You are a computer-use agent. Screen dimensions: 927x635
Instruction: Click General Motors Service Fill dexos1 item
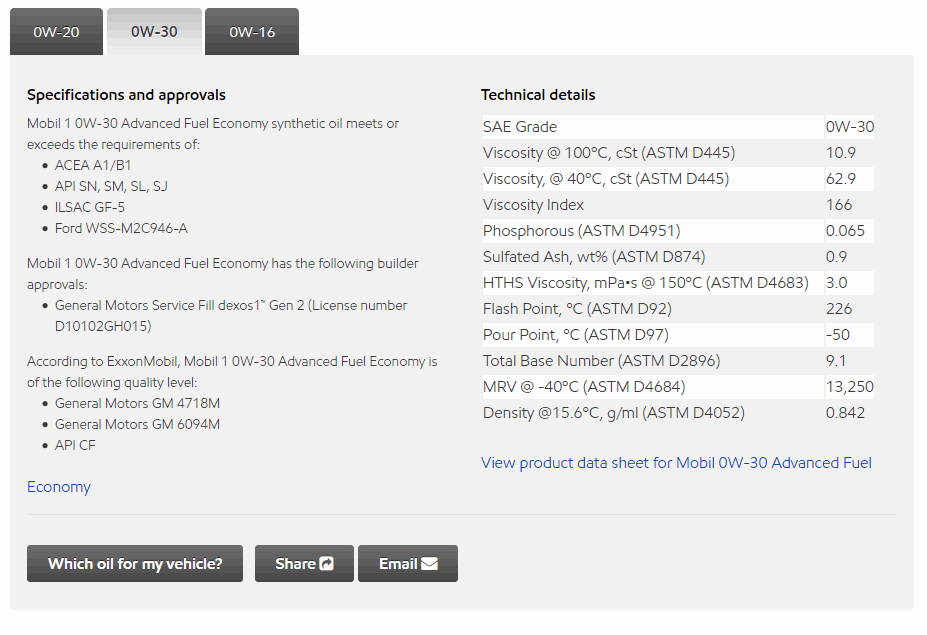231,316
